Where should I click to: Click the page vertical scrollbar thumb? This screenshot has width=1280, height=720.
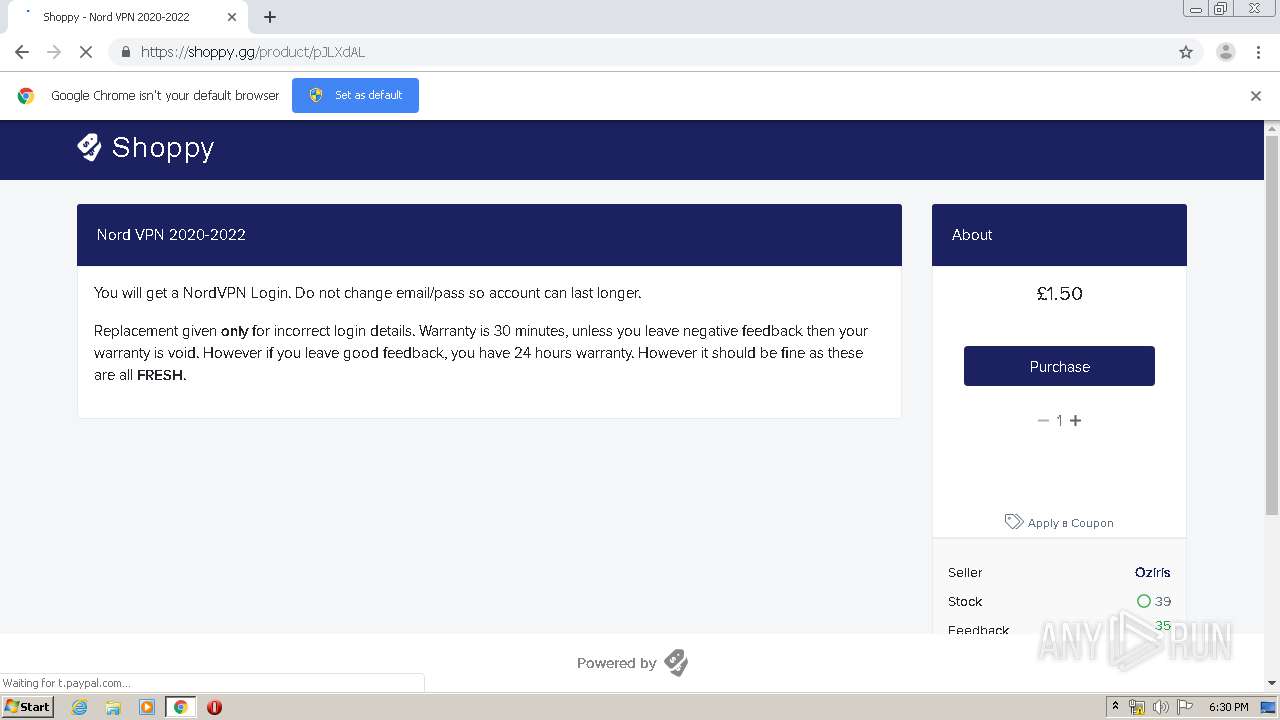tap(1272, 325)
